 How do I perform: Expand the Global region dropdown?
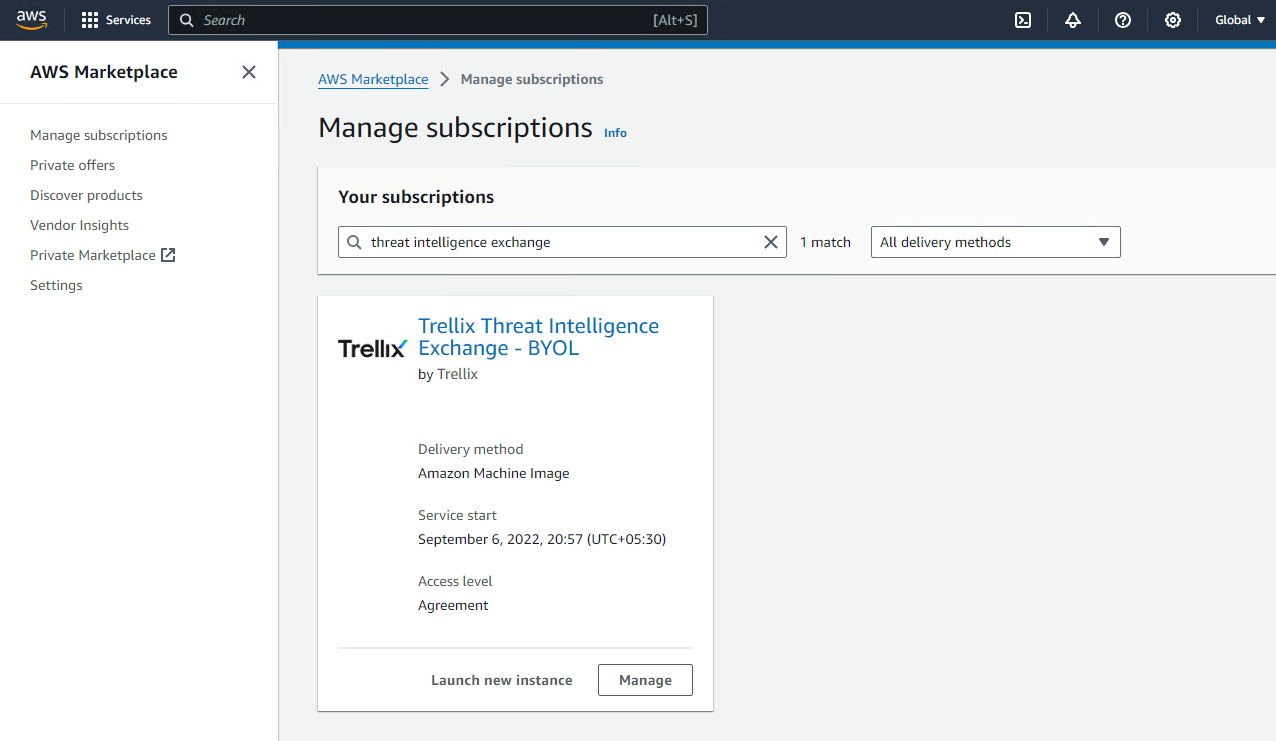(1240, 20)
